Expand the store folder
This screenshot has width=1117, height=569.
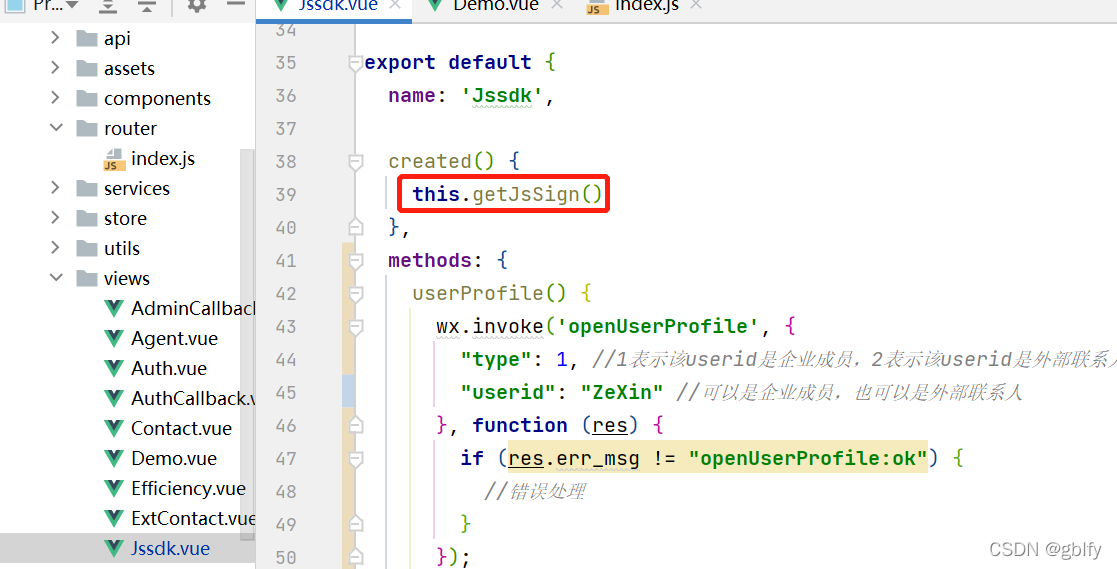coord(56,217)
